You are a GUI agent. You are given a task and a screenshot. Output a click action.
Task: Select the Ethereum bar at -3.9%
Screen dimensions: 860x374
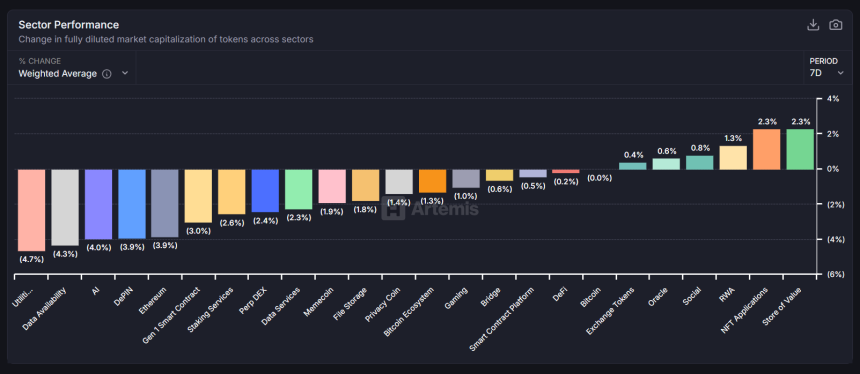click(x=165, y=203)
